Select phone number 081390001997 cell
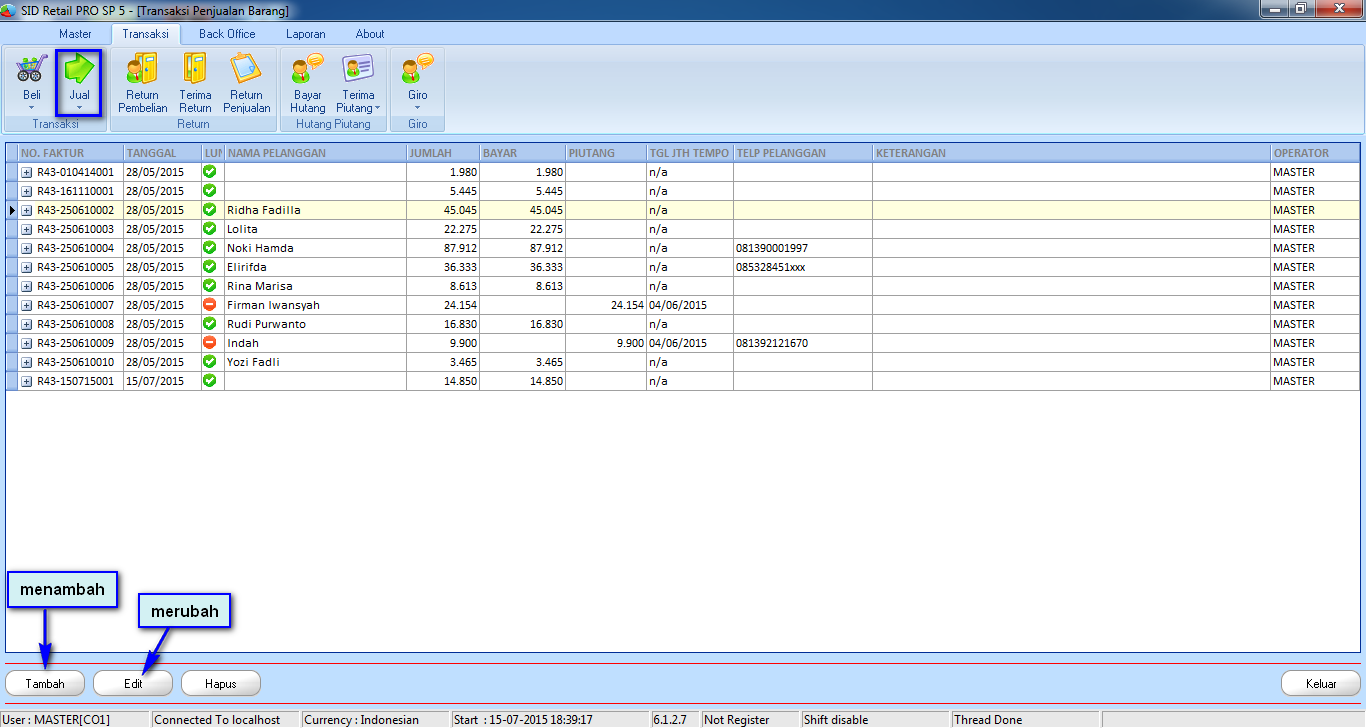Image resolution: width=1366 pixels, height=728 pixels. click(x=803, y=248)
